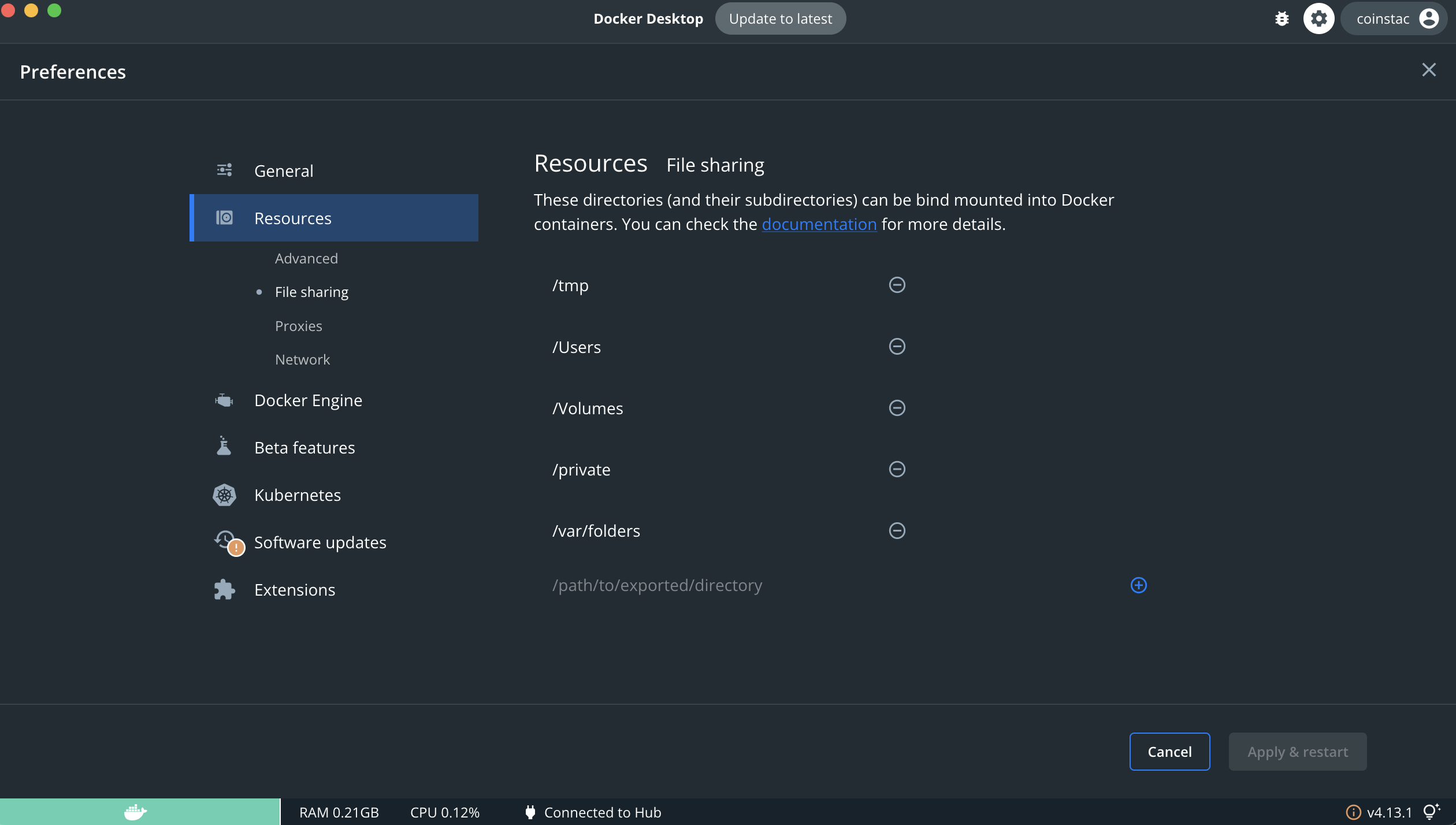Remove the /private shared directory
1456x825 pixels.
[x=897, y=469]
